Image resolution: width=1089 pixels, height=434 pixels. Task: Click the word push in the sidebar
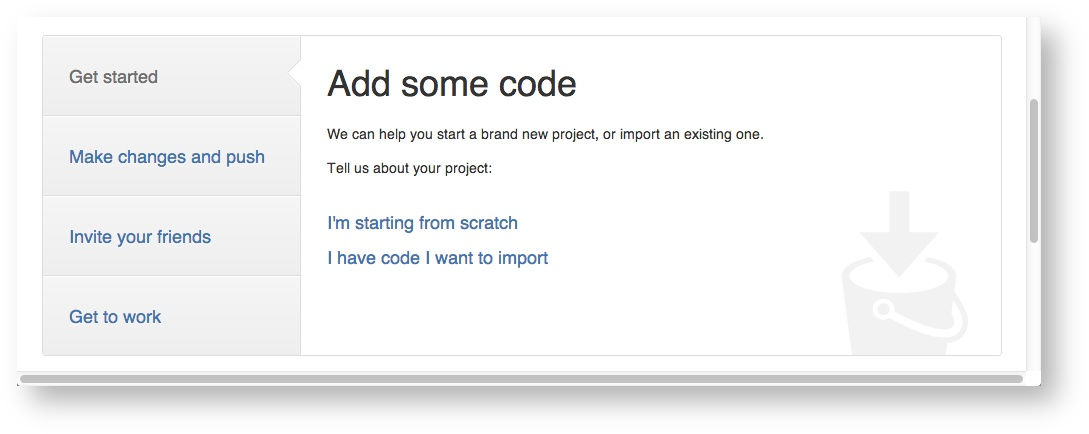pyautogui.click(x=245, y=157)
